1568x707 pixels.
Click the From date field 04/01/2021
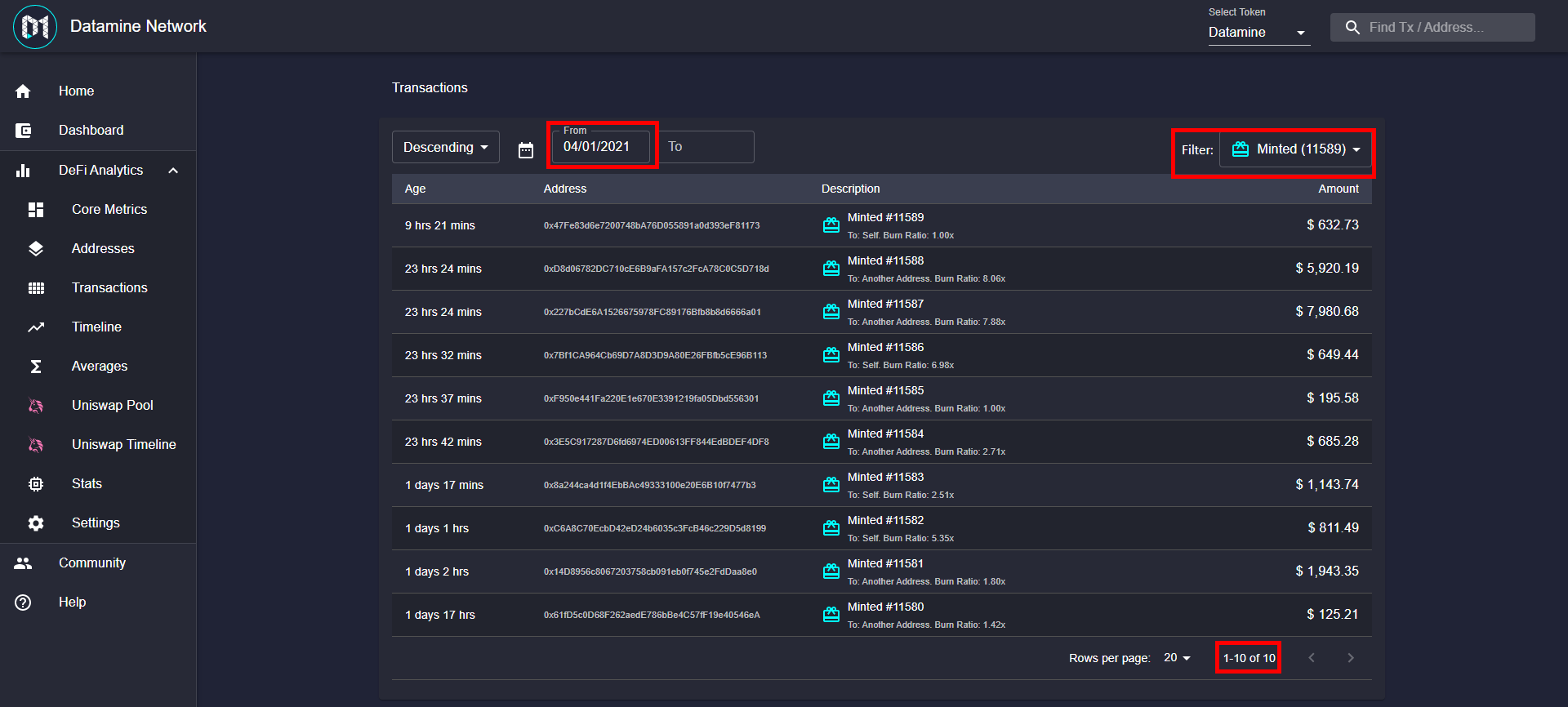pyautogui.click(x=601, y=147)
